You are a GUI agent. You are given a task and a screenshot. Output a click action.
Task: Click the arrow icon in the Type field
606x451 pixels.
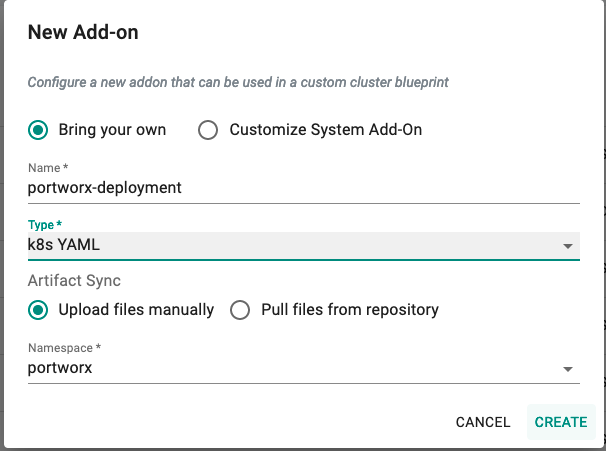click(x=568, y=246)
